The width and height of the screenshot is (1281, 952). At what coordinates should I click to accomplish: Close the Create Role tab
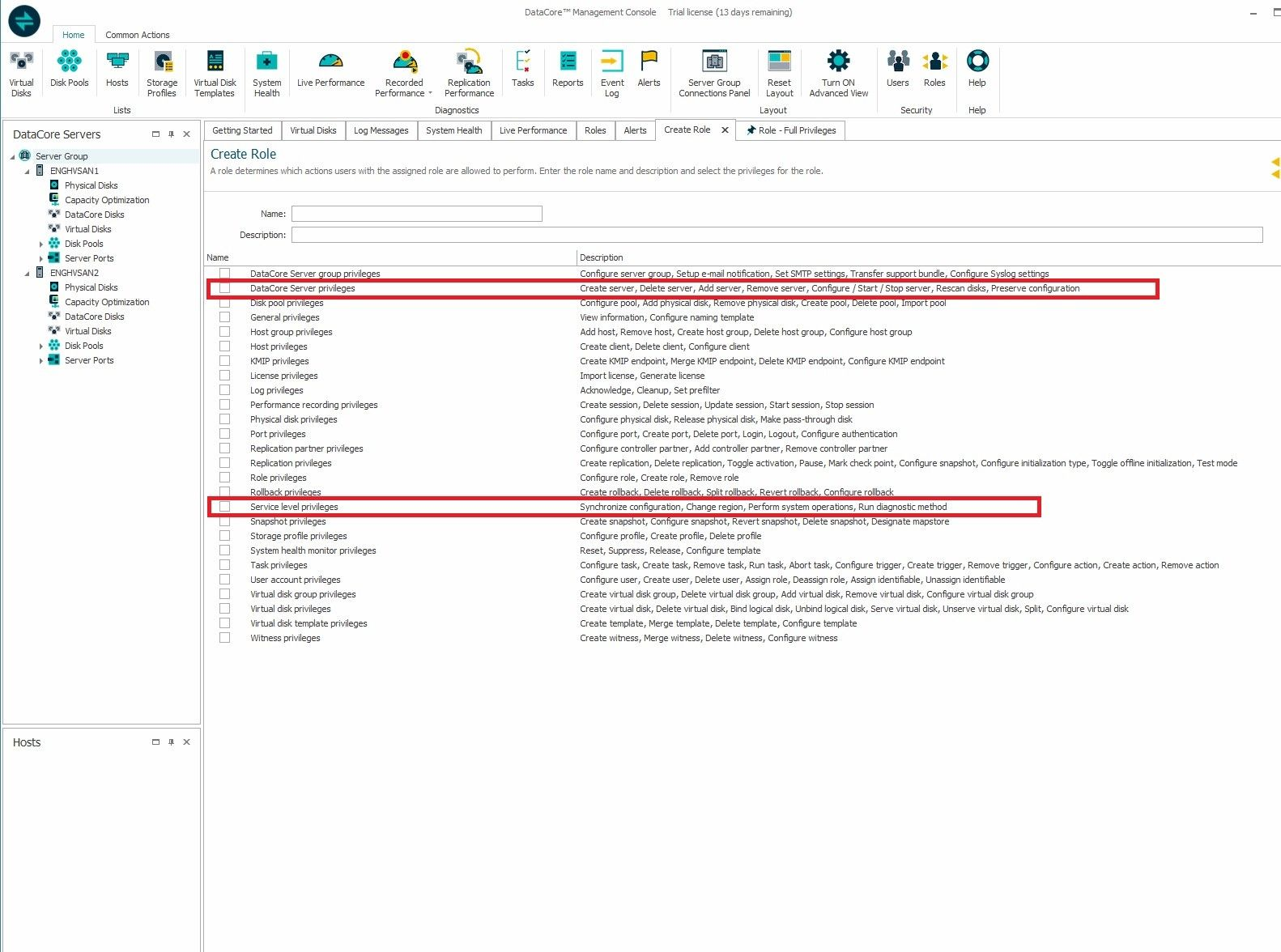pos(725,130)
